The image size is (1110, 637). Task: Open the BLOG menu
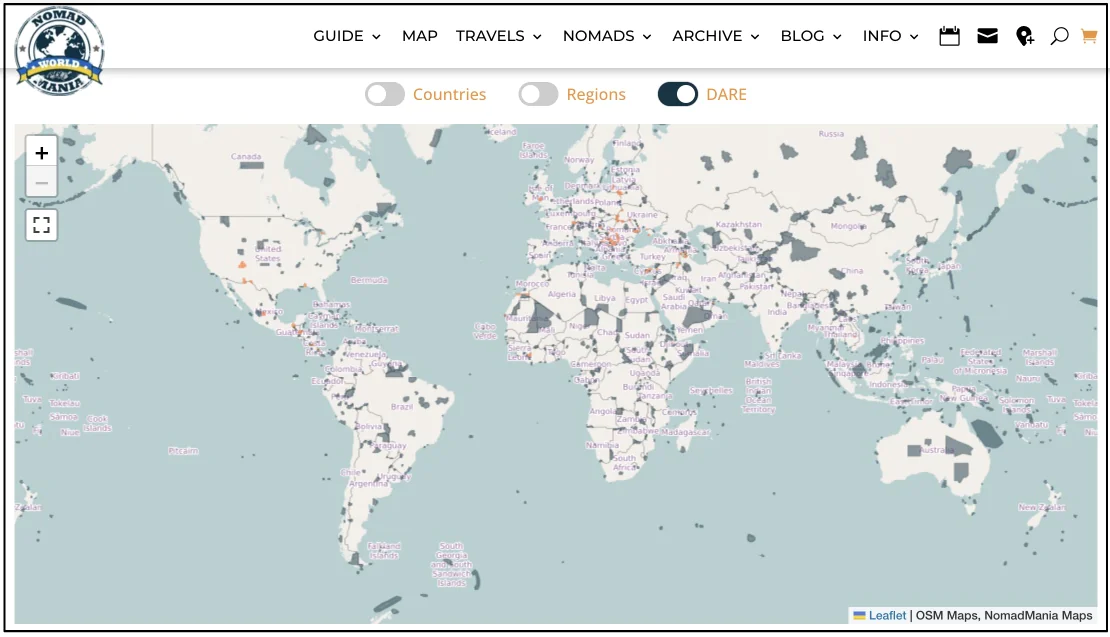coord(811,36)
